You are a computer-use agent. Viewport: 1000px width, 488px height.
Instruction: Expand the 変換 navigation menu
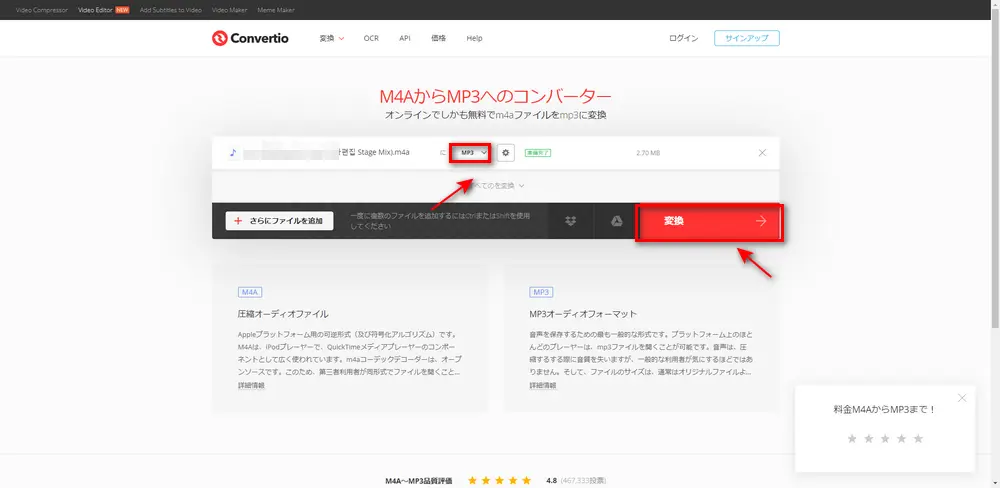(x=331, y=38)
